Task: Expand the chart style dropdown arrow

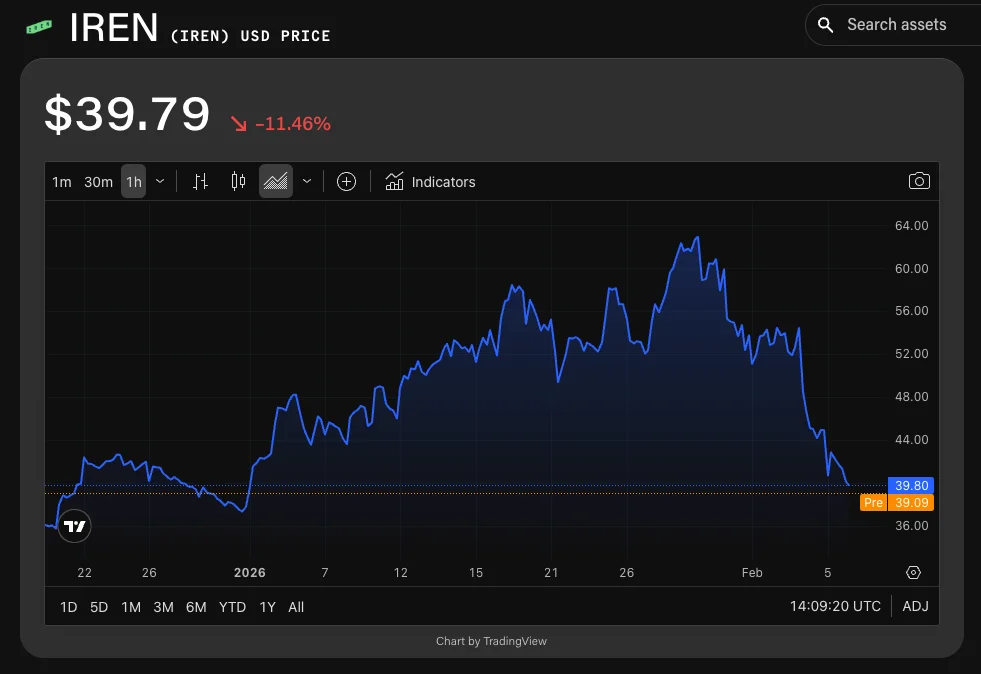Action: pos(307,181)
